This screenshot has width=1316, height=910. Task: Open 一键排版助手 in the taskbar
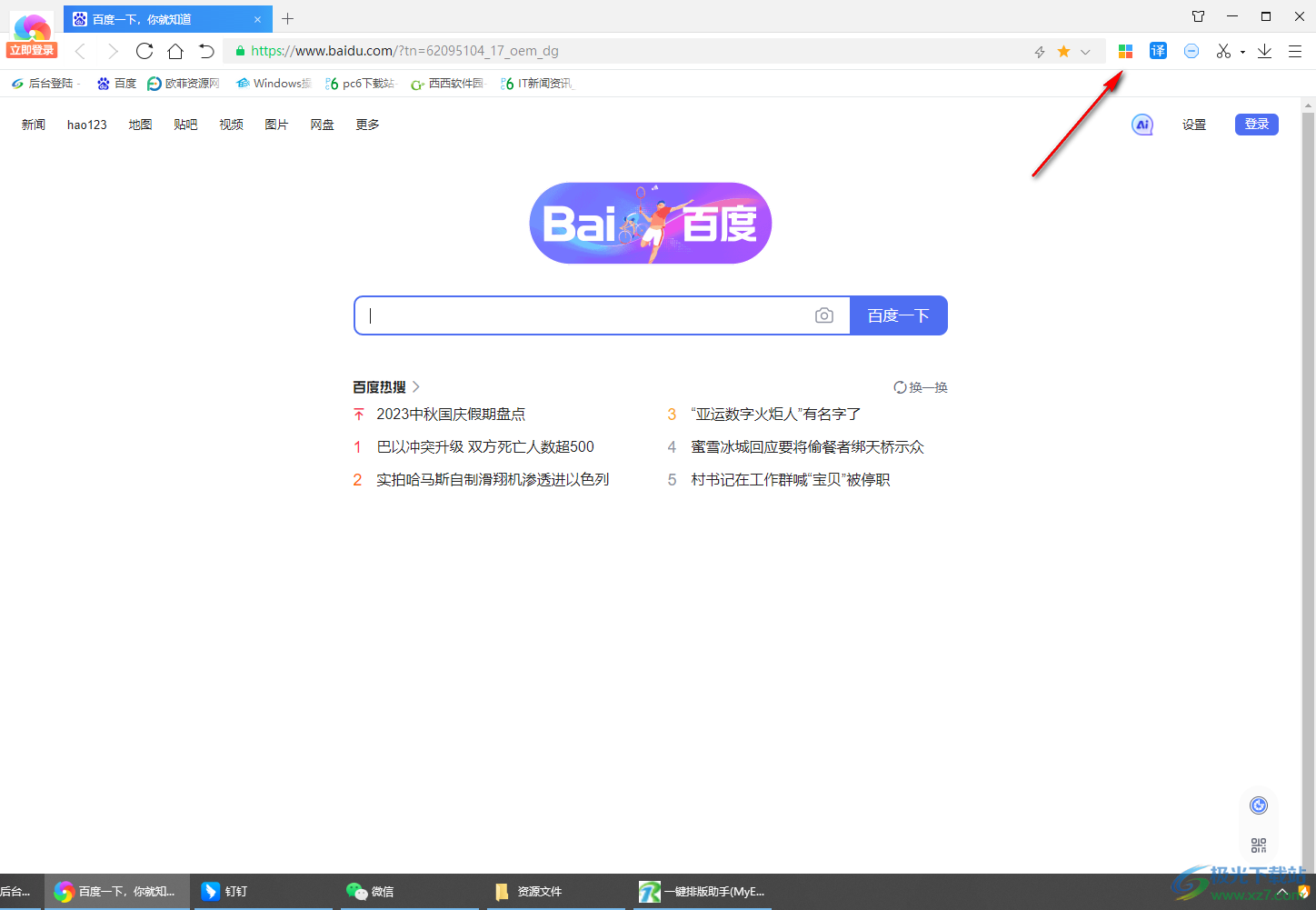tap(703, 892)
